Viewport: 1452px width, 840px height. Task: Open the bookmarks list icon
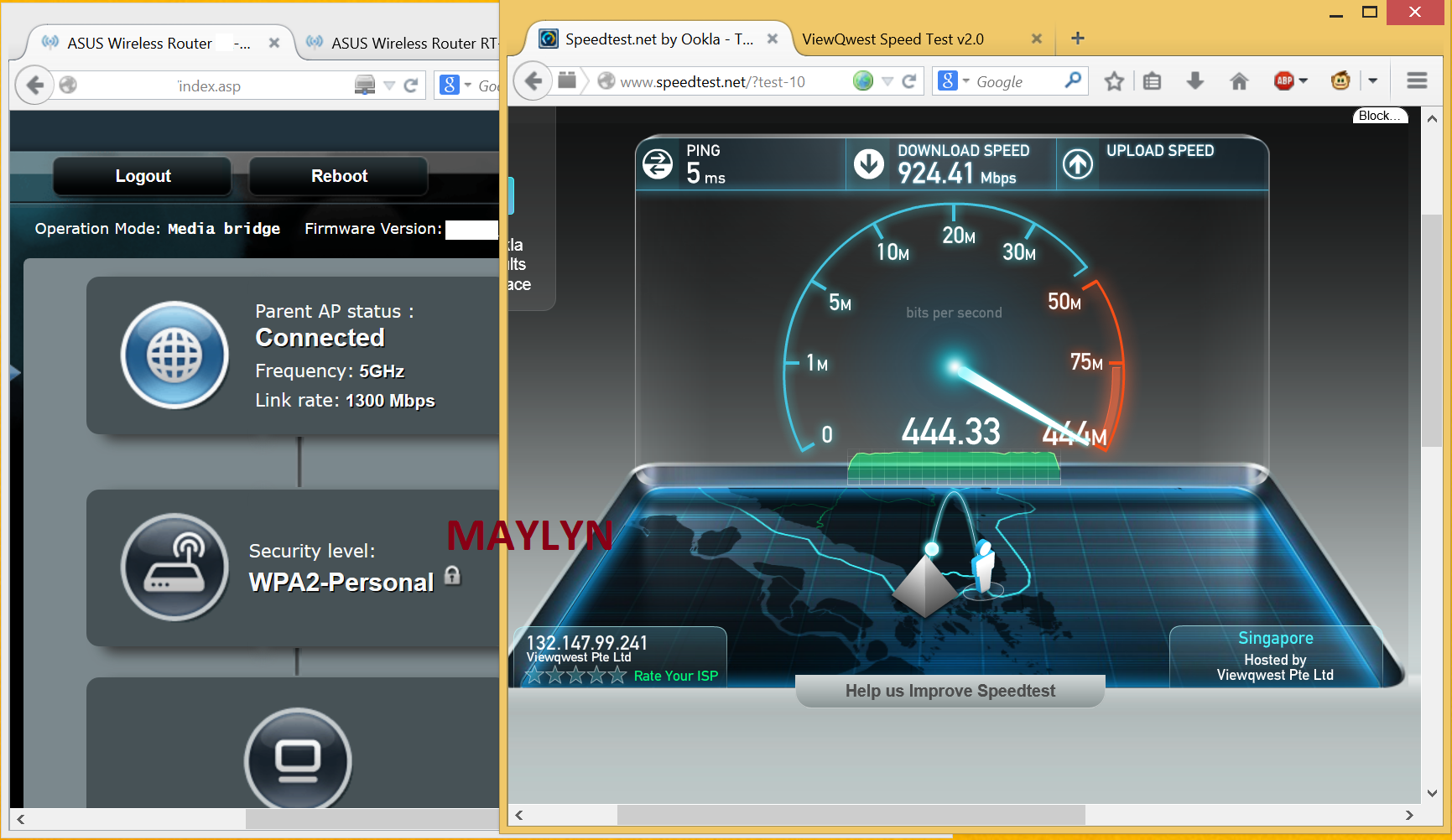coord(1153,81)
